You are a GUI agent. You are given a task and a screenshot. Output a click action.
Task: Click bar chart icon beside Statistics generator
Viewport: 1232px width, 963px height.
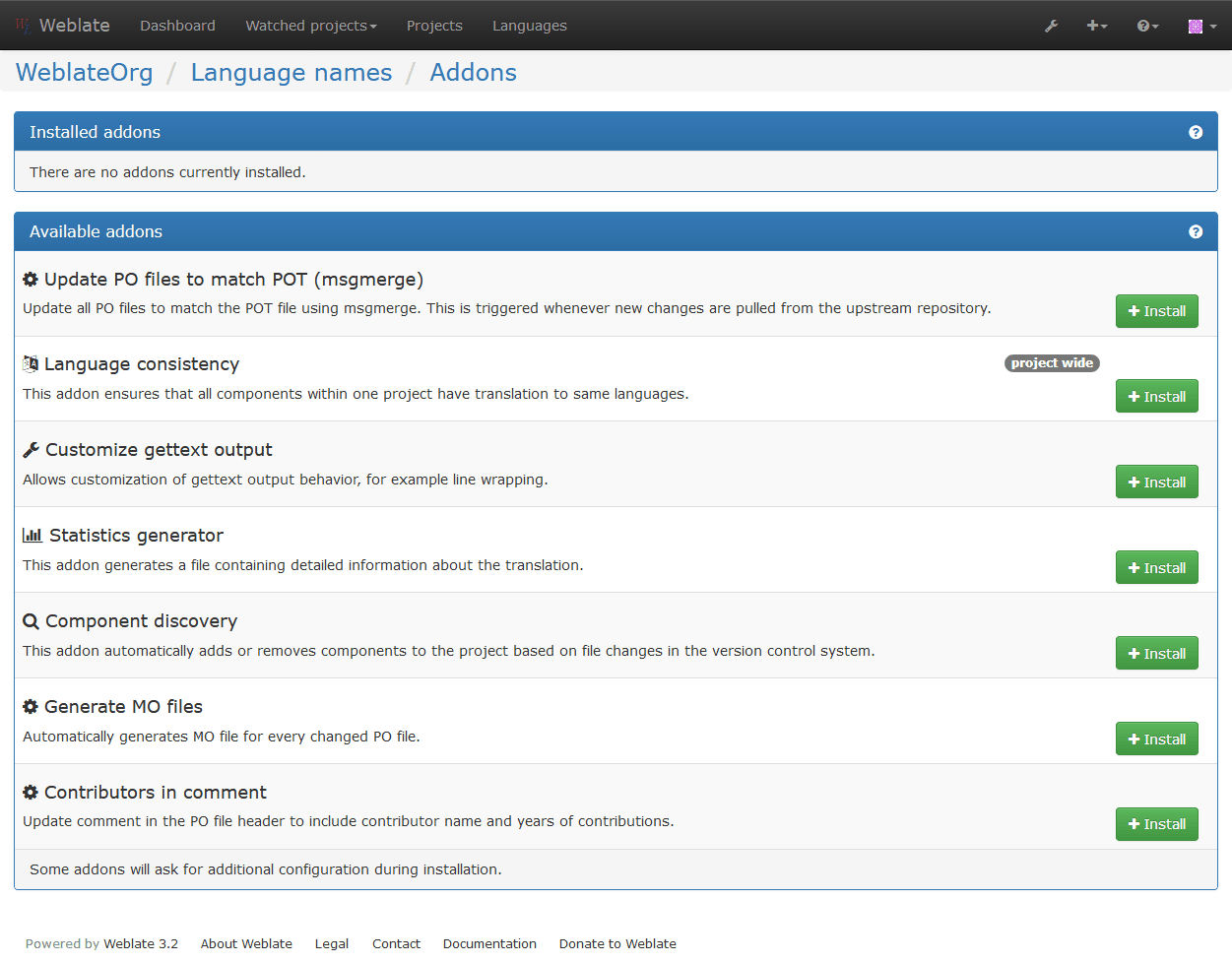tap(32, 536)
